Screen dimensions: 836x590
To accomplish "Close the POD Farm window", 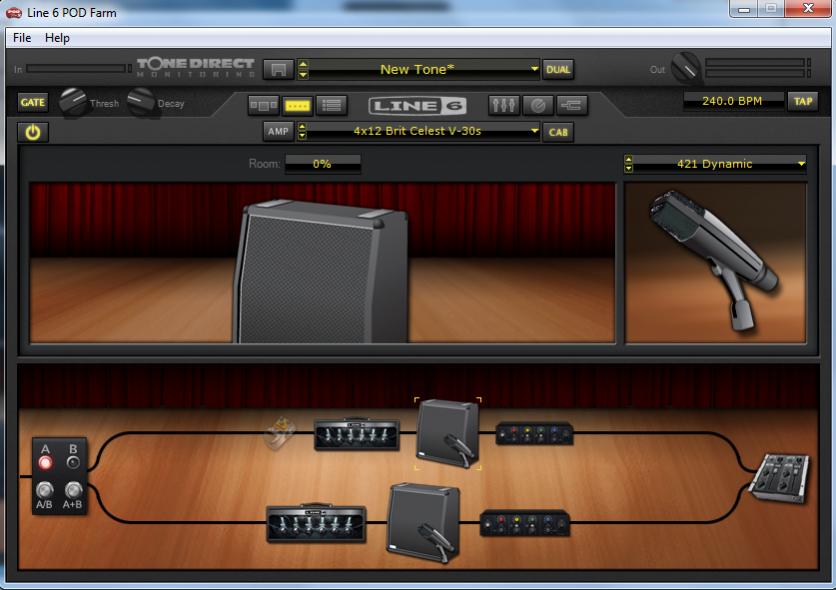I will 808,8.
